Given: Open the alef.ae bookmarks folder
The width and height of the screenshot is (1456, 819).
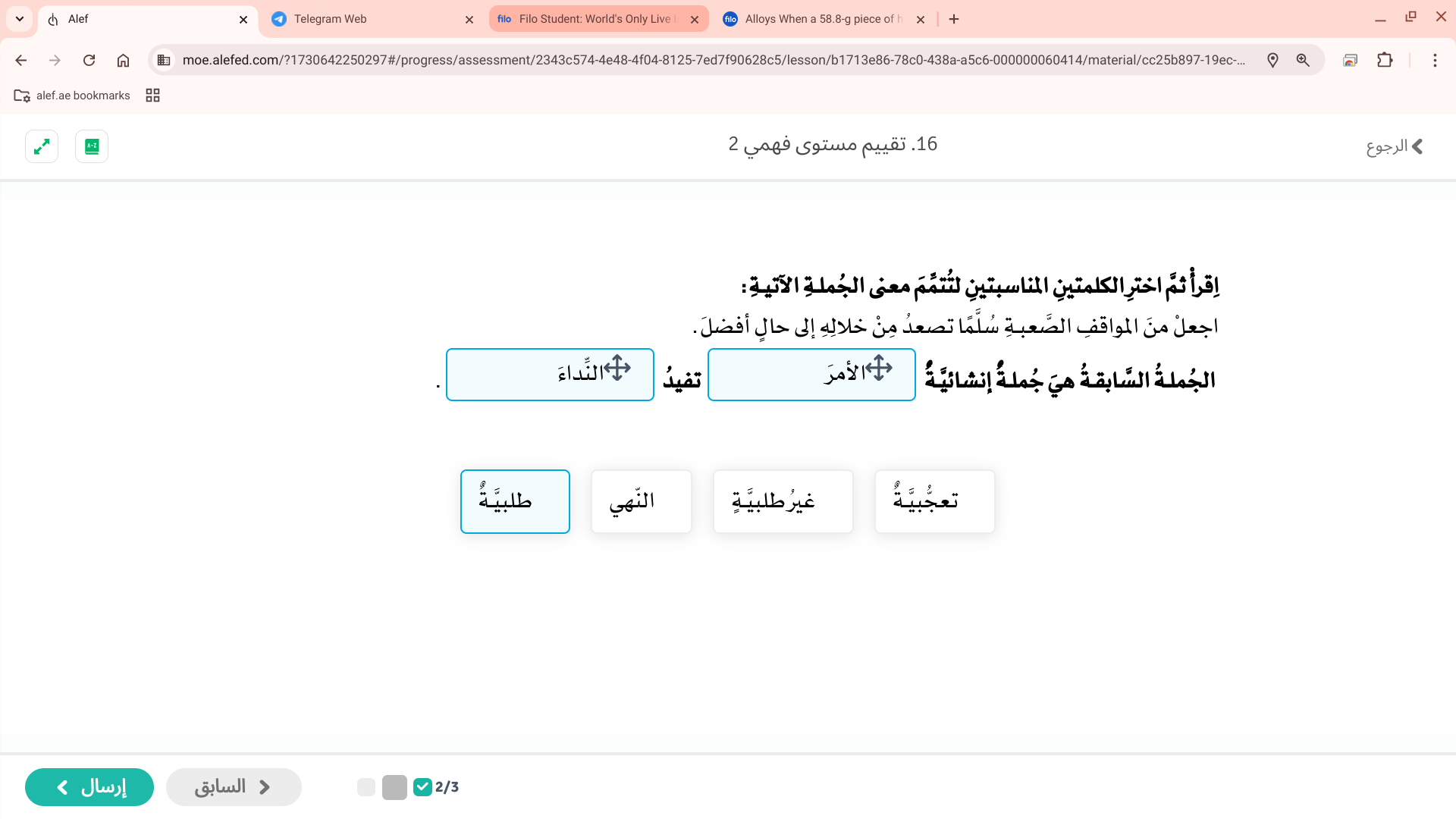Looking at the screenshot, I should tap(72, 95).
